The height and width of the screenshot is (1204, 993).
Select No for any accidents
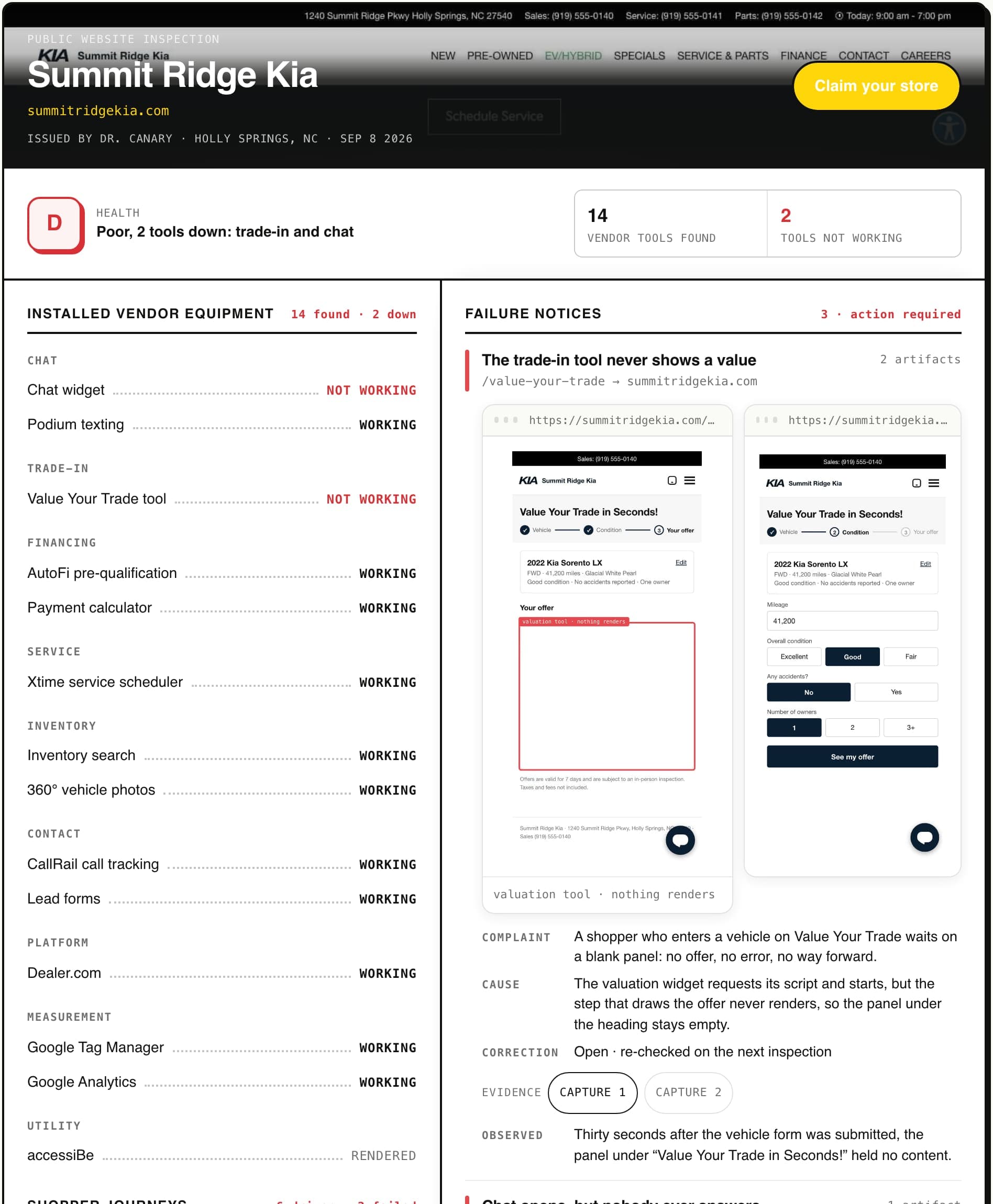click(808, 692)
